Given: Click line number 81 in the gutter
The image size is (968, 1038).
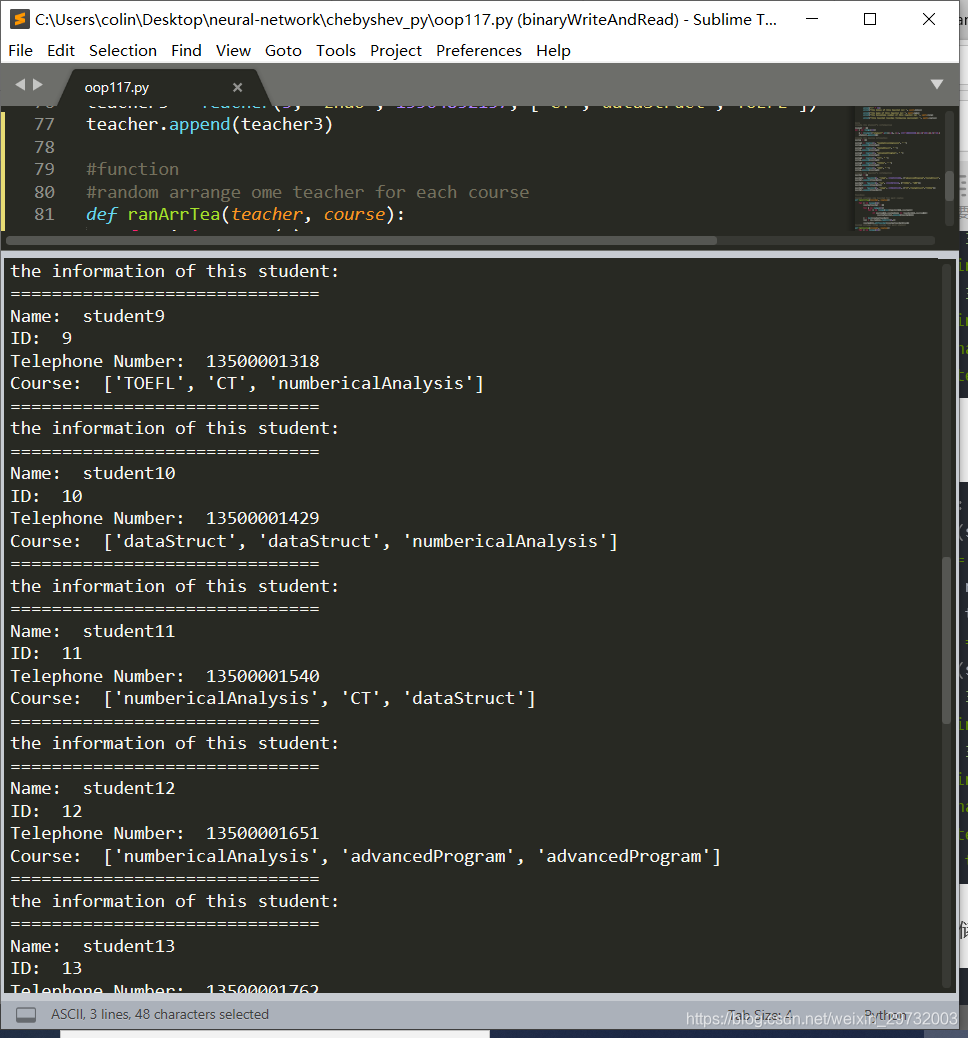Looking at the screenshot, I should [44, 214].
